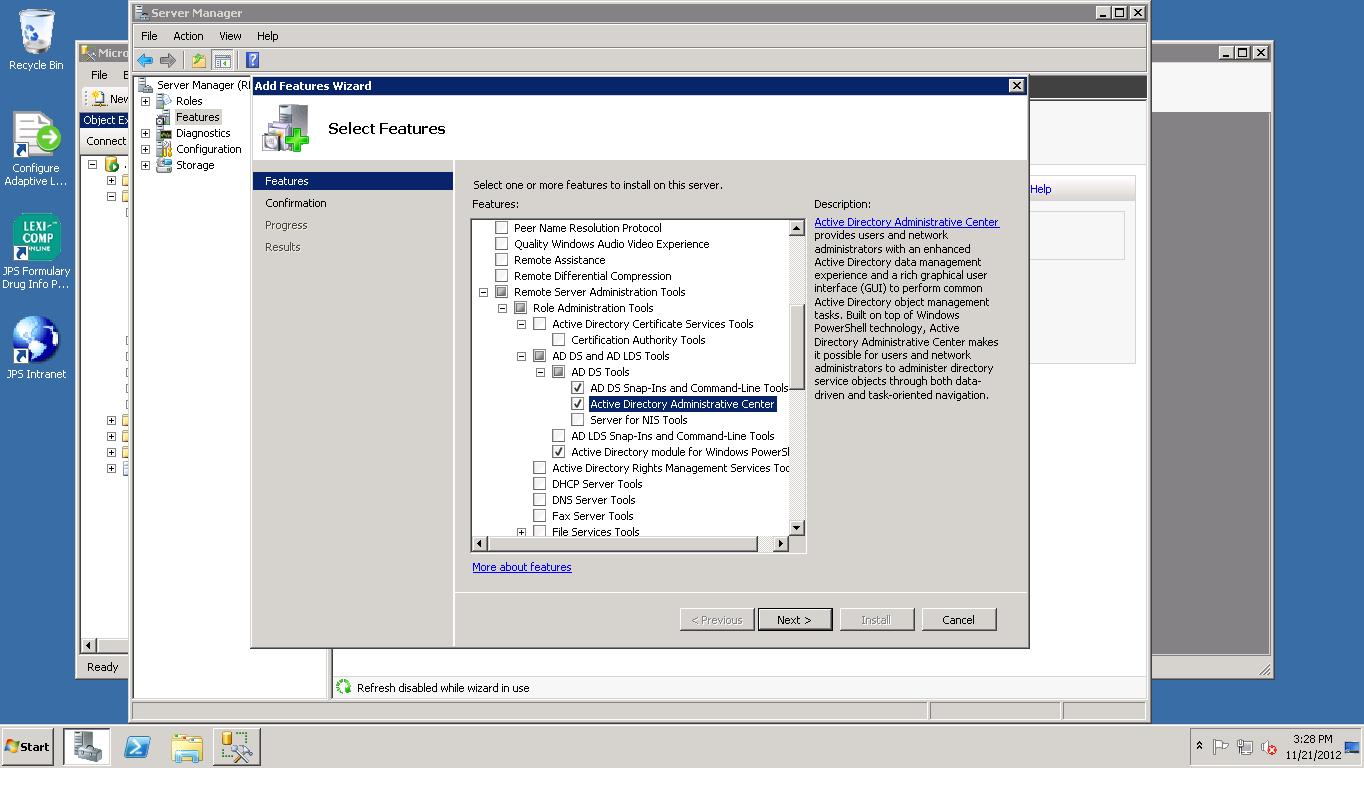Viewport: 1364px width, 803px height.
Task: Check the Server for NIS Tools option
Action: [x=578, y=420]
